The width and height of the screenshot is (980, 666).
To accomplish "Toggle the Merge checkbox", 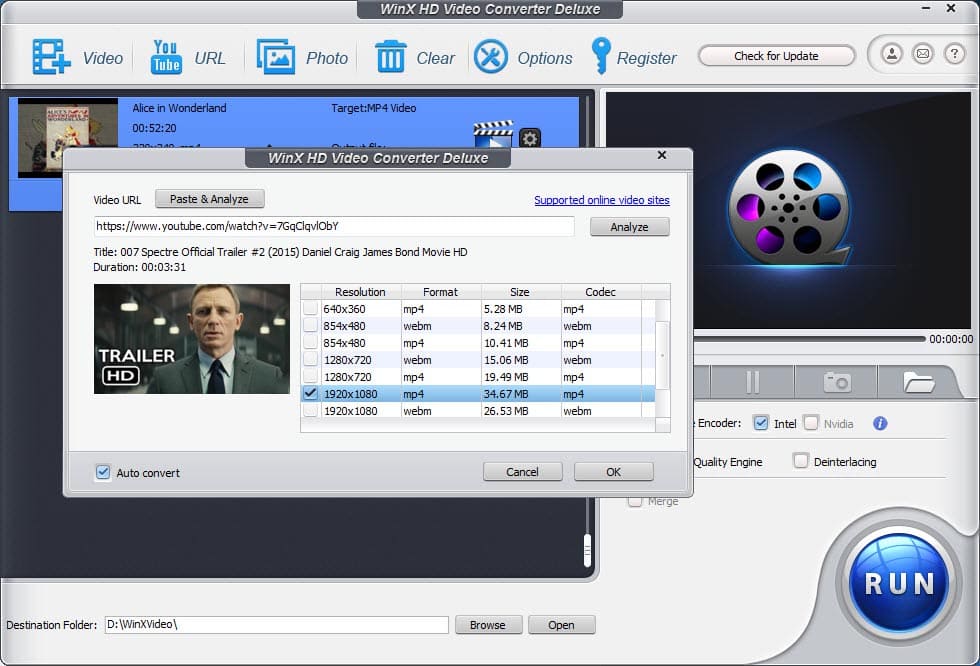I will click(x=635, y=501).
